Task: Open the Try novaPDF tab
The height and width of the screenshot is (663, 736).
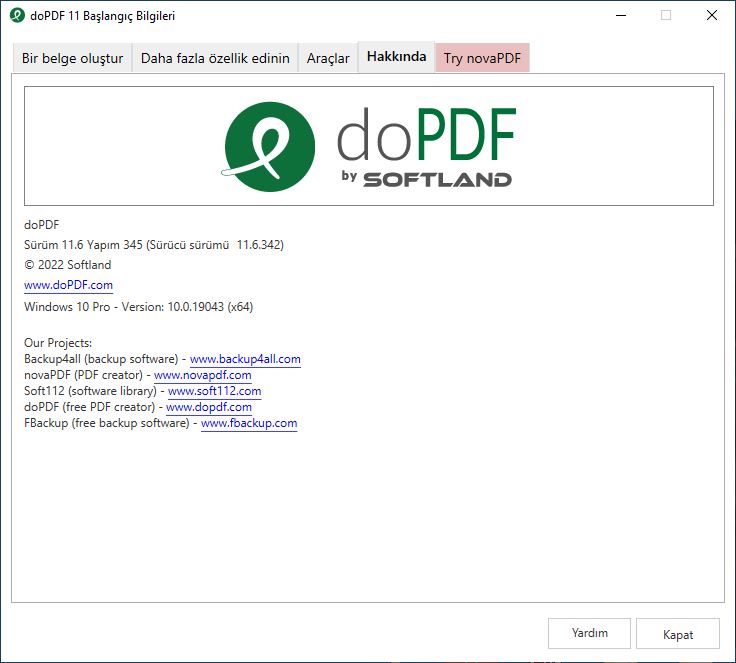Action: click(483, 58)
